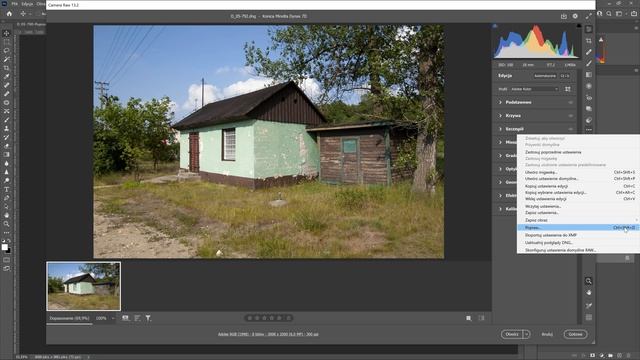Image resolution: width=640 pixels, height=360 pixels.
Task: Open workflow options link Adobe RGB
Action: pos(268,334)
